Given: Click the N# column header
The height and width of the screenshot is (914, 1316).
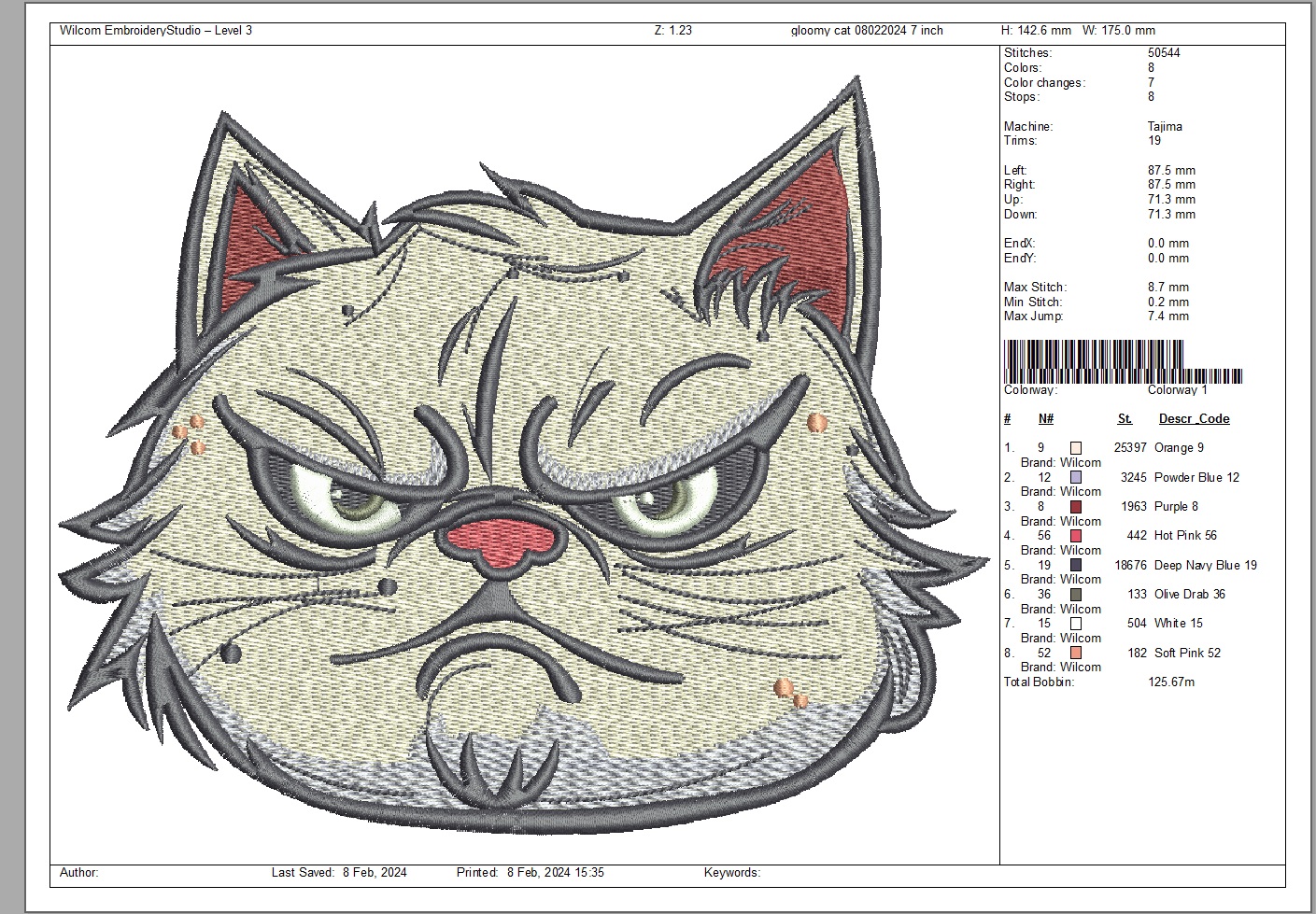Looking at the screenshot, I should [x=1046, y=419].
